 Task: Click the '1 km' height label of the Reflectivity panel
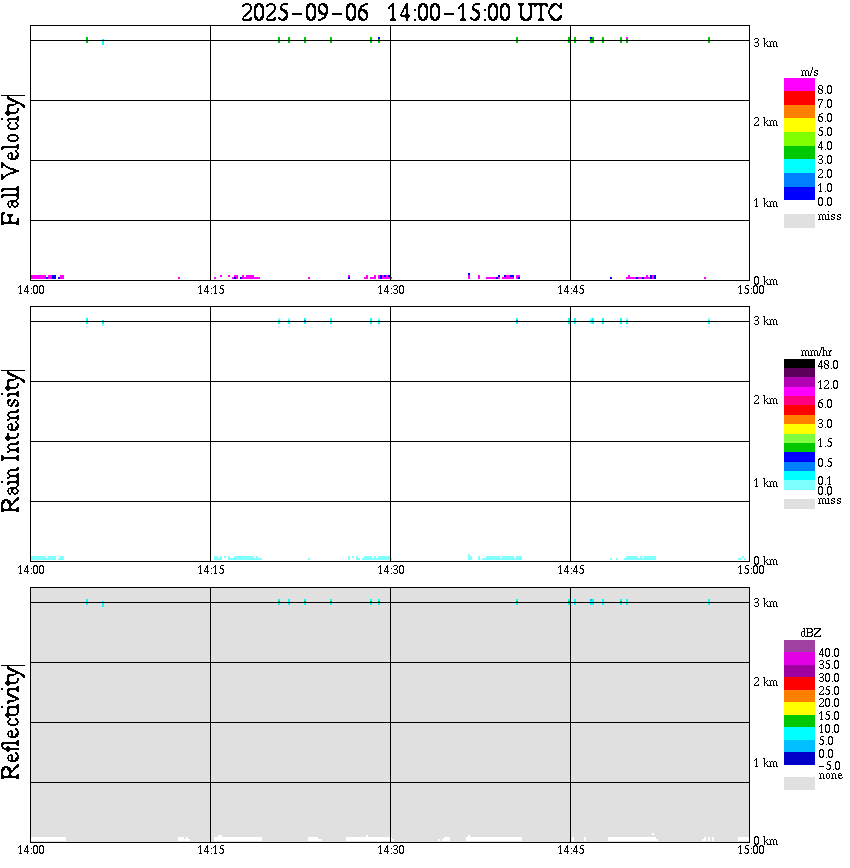pos(765,763)
